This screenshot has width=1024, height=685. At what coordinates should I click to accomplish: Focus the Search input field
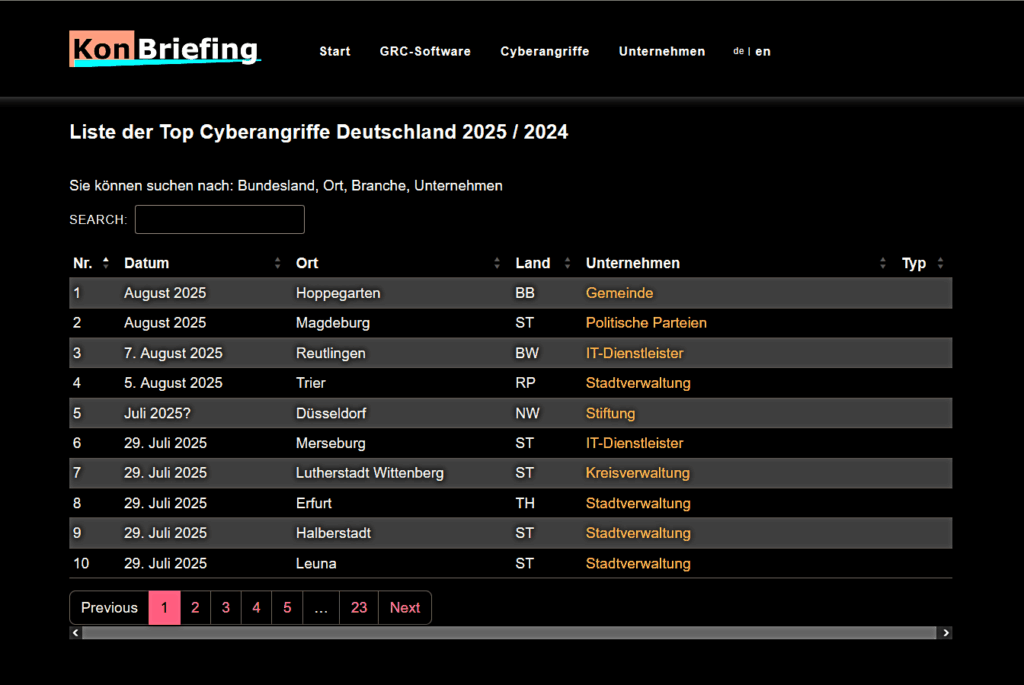point(219,219)
